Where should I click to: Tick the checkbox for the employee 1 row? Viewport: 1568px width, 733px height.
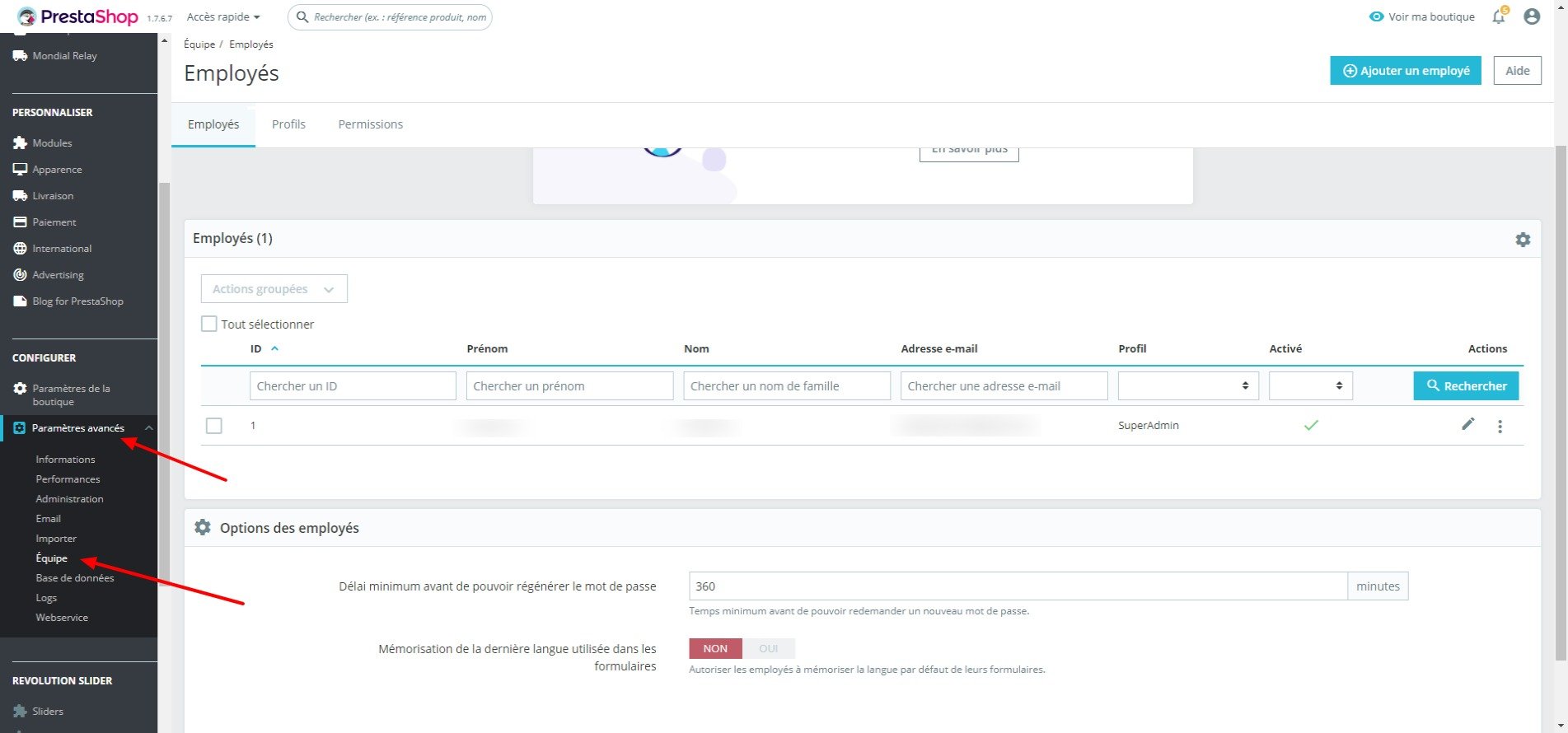click(x=213, y=426)
